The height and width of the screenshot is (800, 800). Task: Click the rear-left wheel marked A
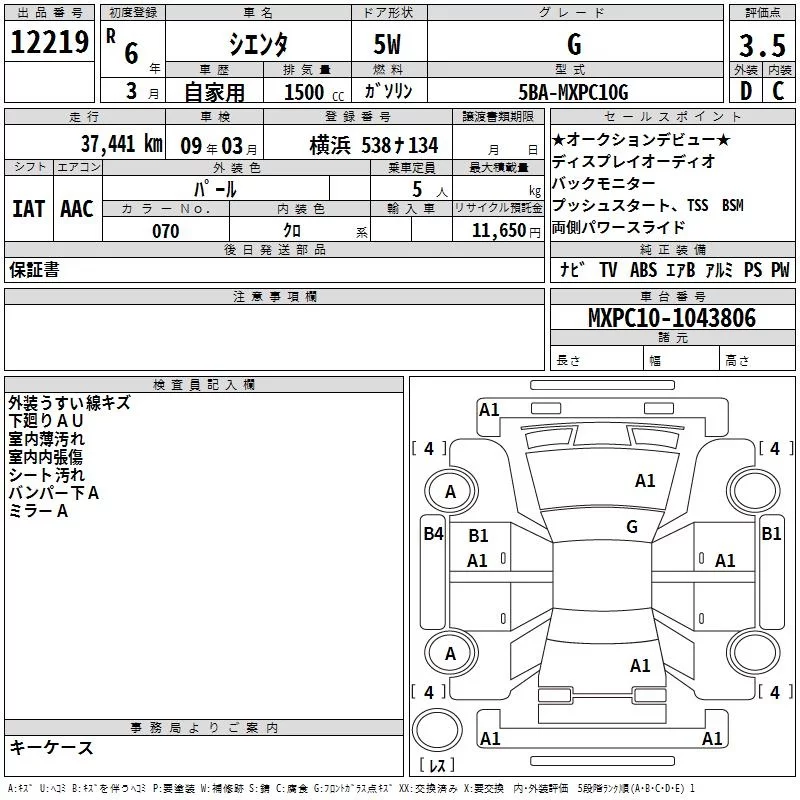(x=451, y=654)
